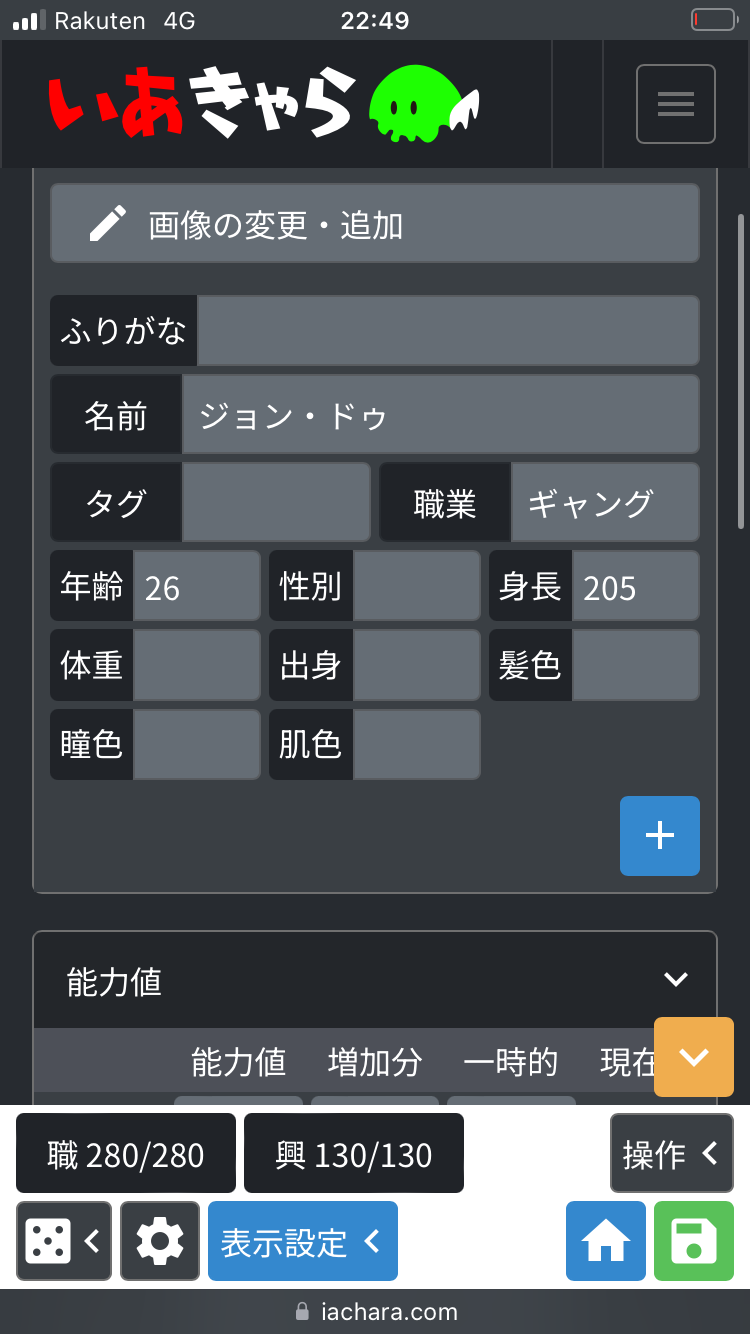Click the 職業 field showing ギャング

(604, 503)
